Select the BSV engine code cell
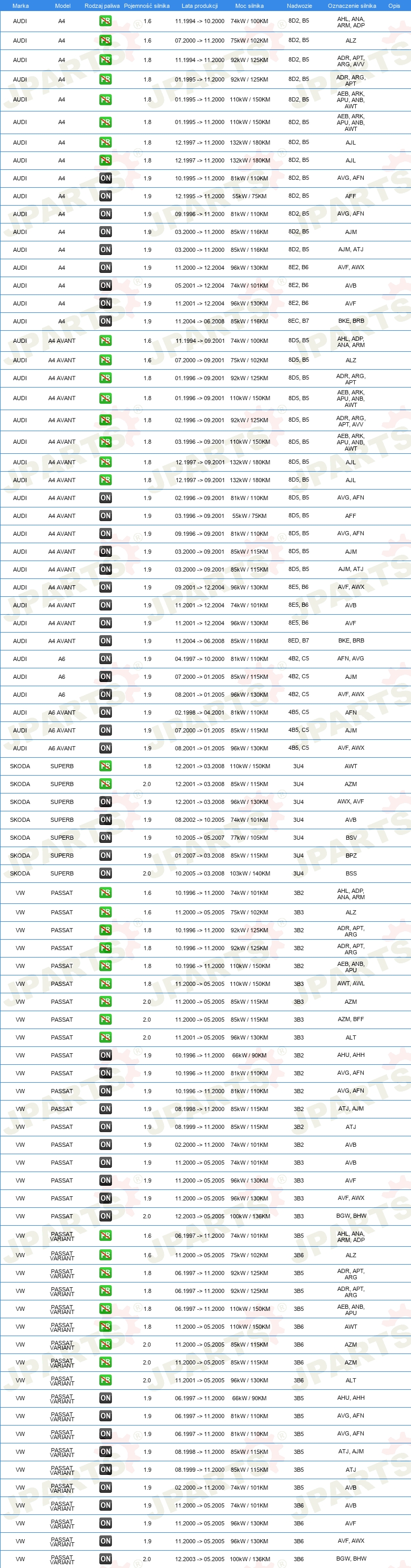Viewport: 411px width, 1568px height. click(x=351, y=838)
